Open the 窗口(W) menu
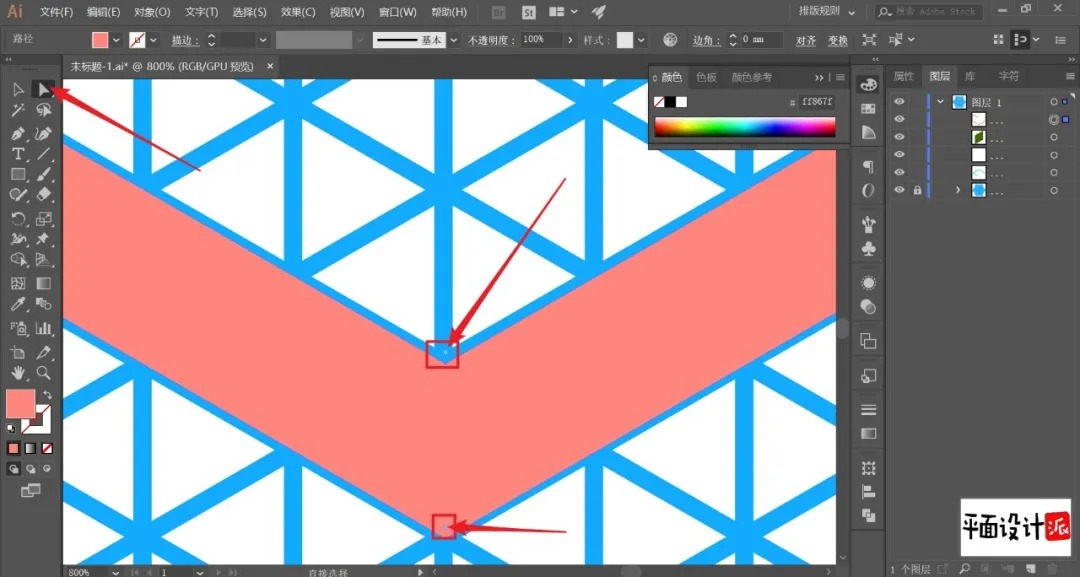The width and height of the screenshot is (1080, 577). [x=398, y=12]
